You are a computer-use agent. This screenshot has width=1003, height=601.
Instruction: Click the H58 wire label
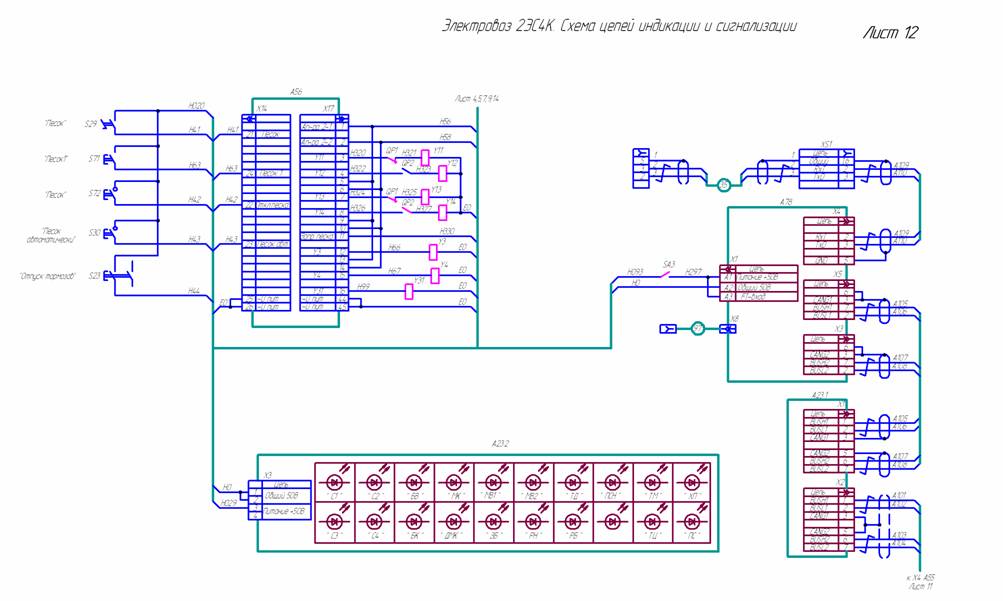click(445, 137)
